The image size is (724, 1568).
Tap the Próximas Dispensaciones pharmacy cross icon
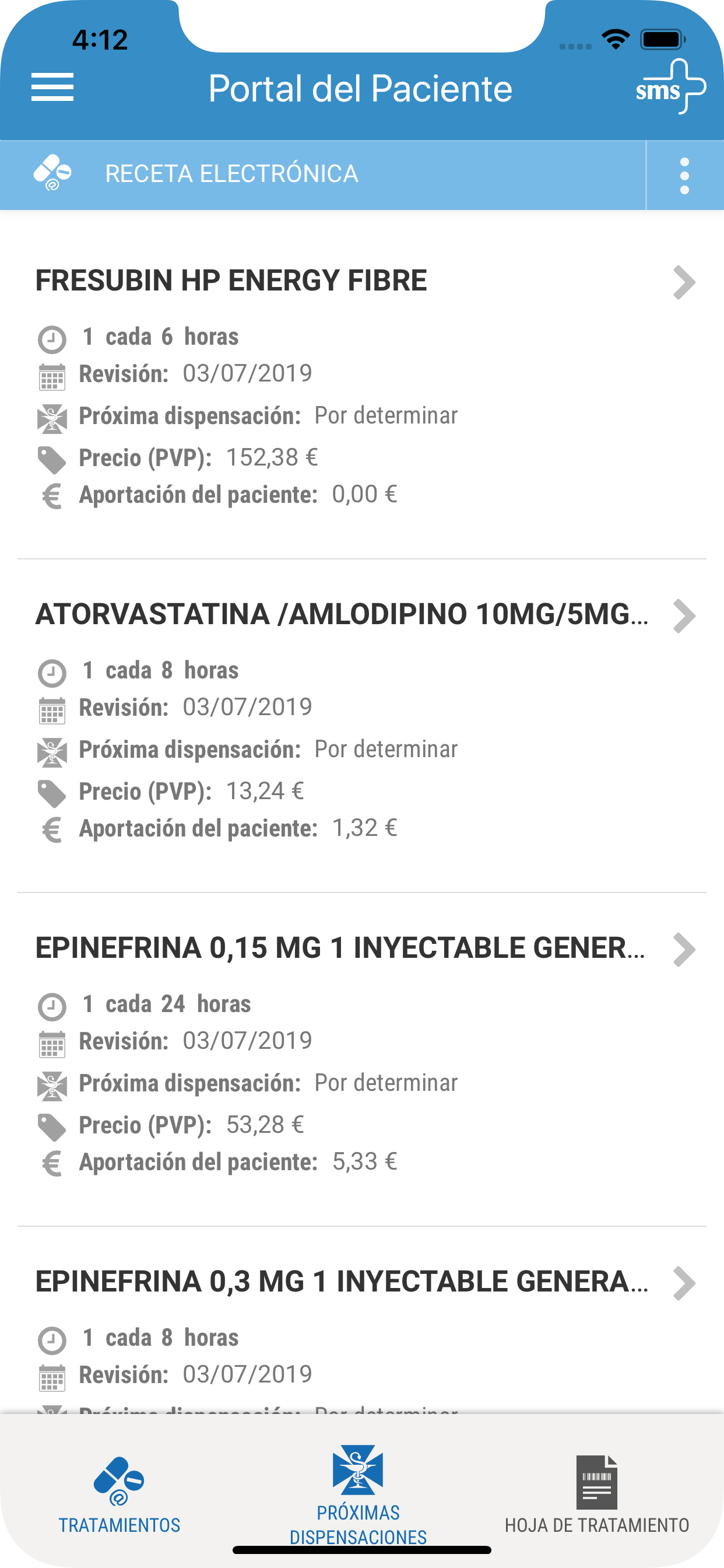(x=358, y=1470)
